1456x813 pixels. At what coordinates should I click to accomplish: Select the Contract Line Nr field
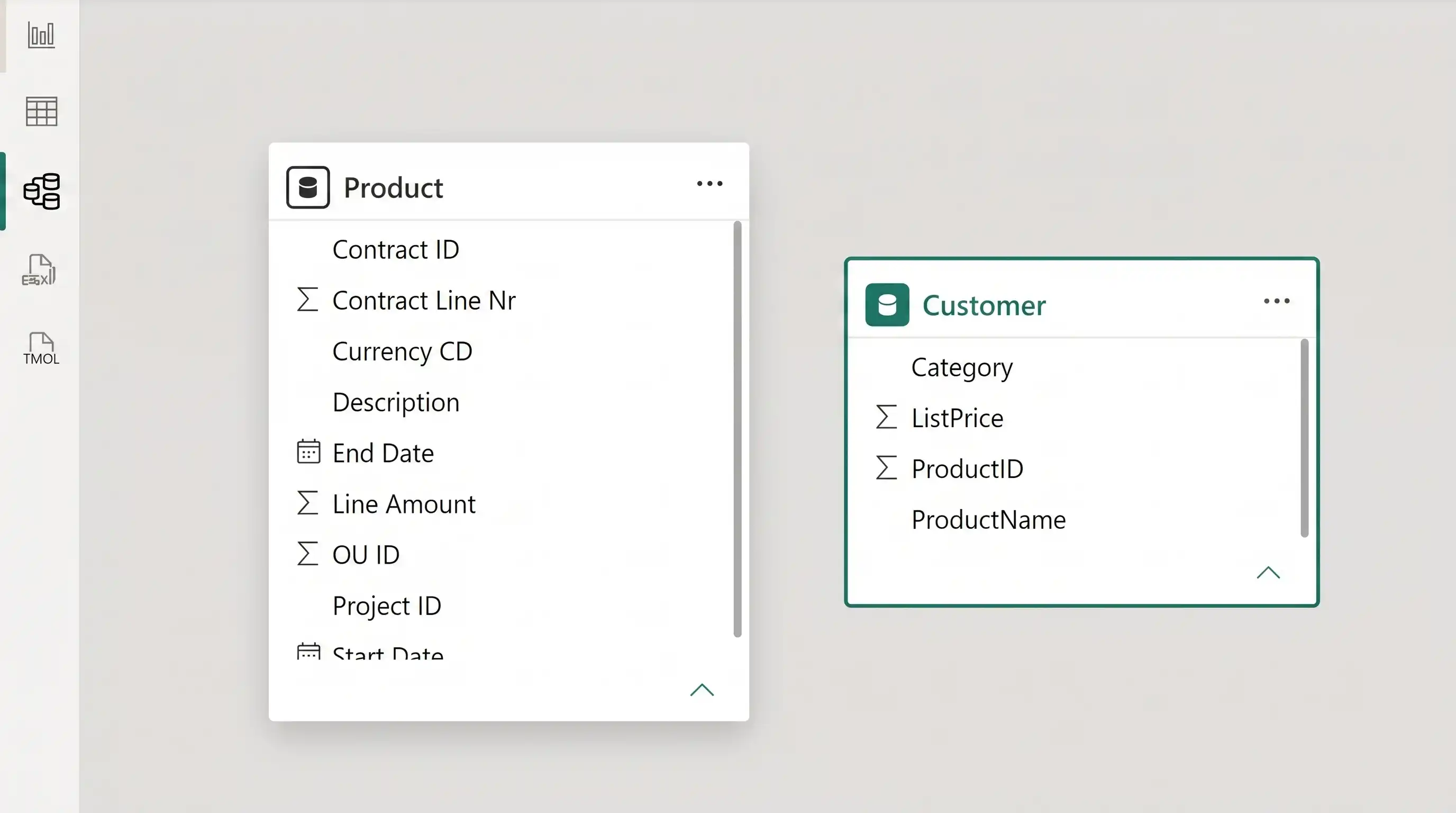click(x=424, y=300)
